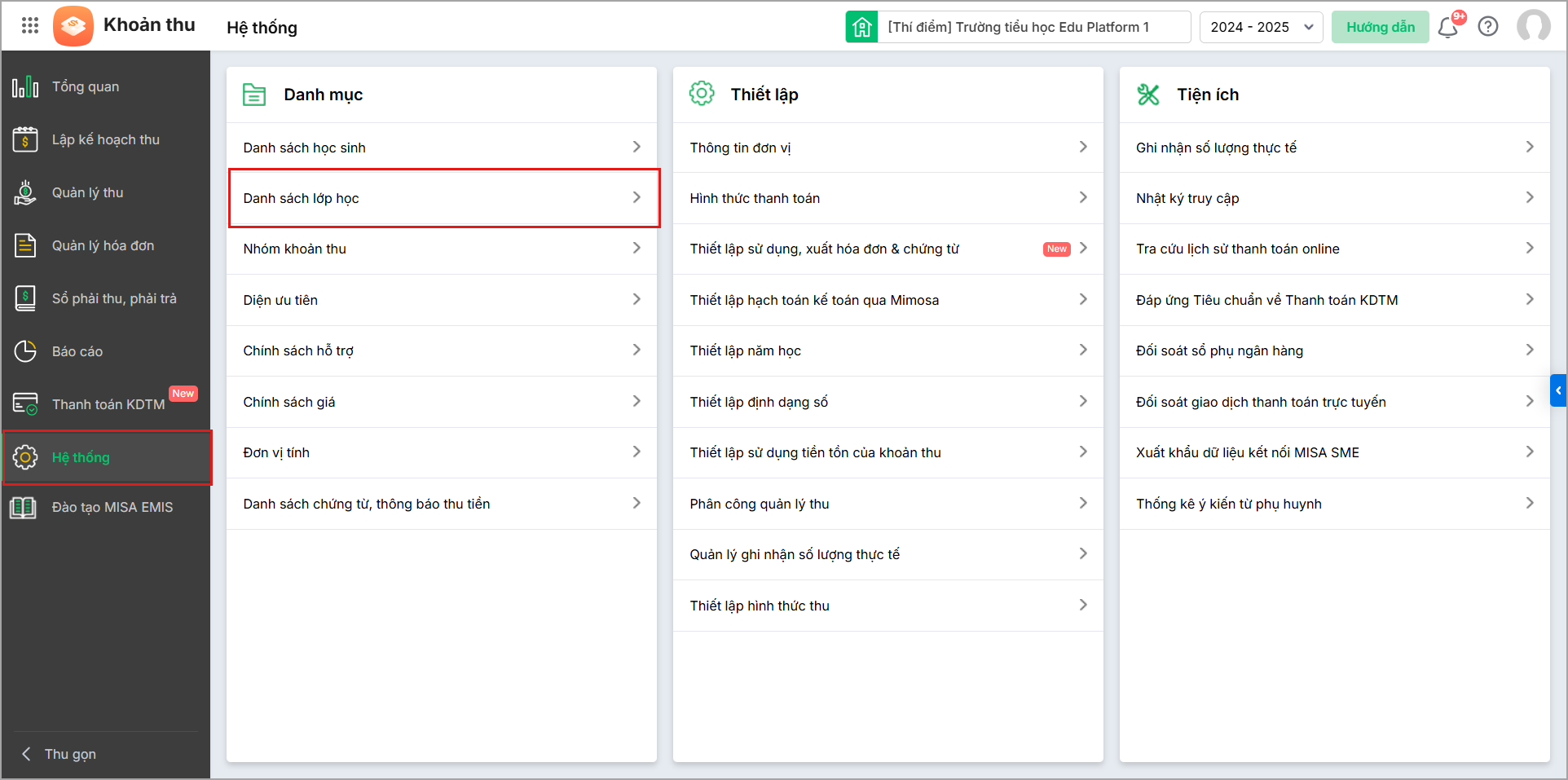Click the Đào tạo MISA EMIS book icon

point(23,507)
